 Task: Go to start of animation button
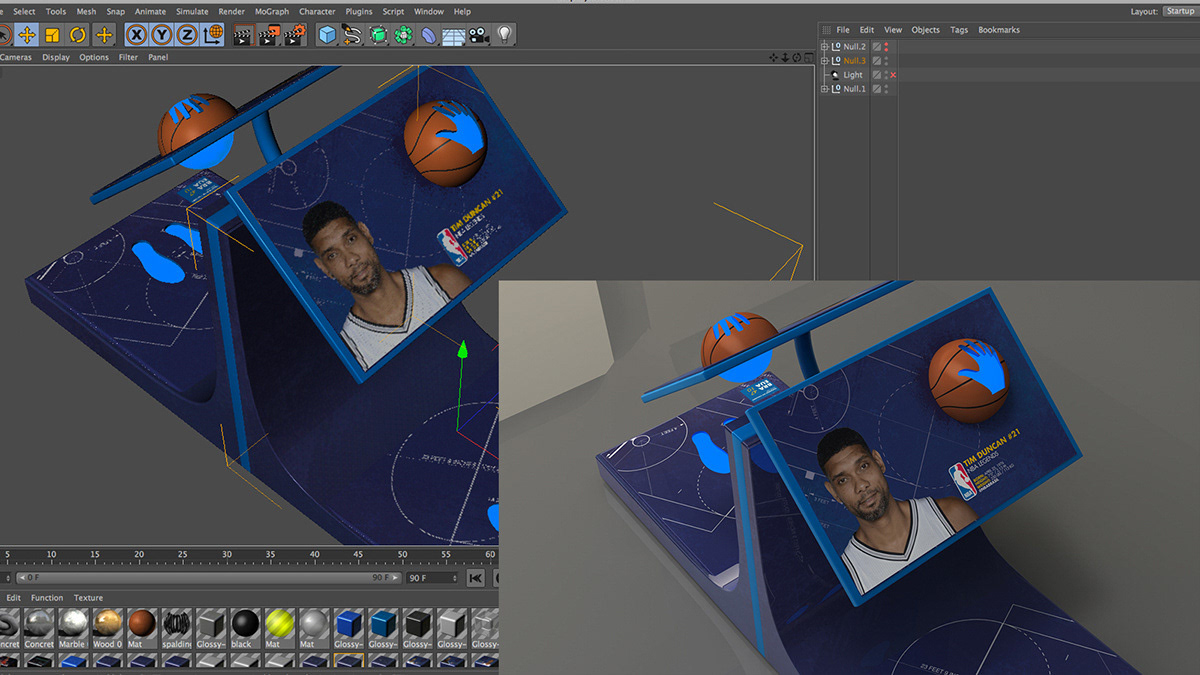click(x=476, y=578)
